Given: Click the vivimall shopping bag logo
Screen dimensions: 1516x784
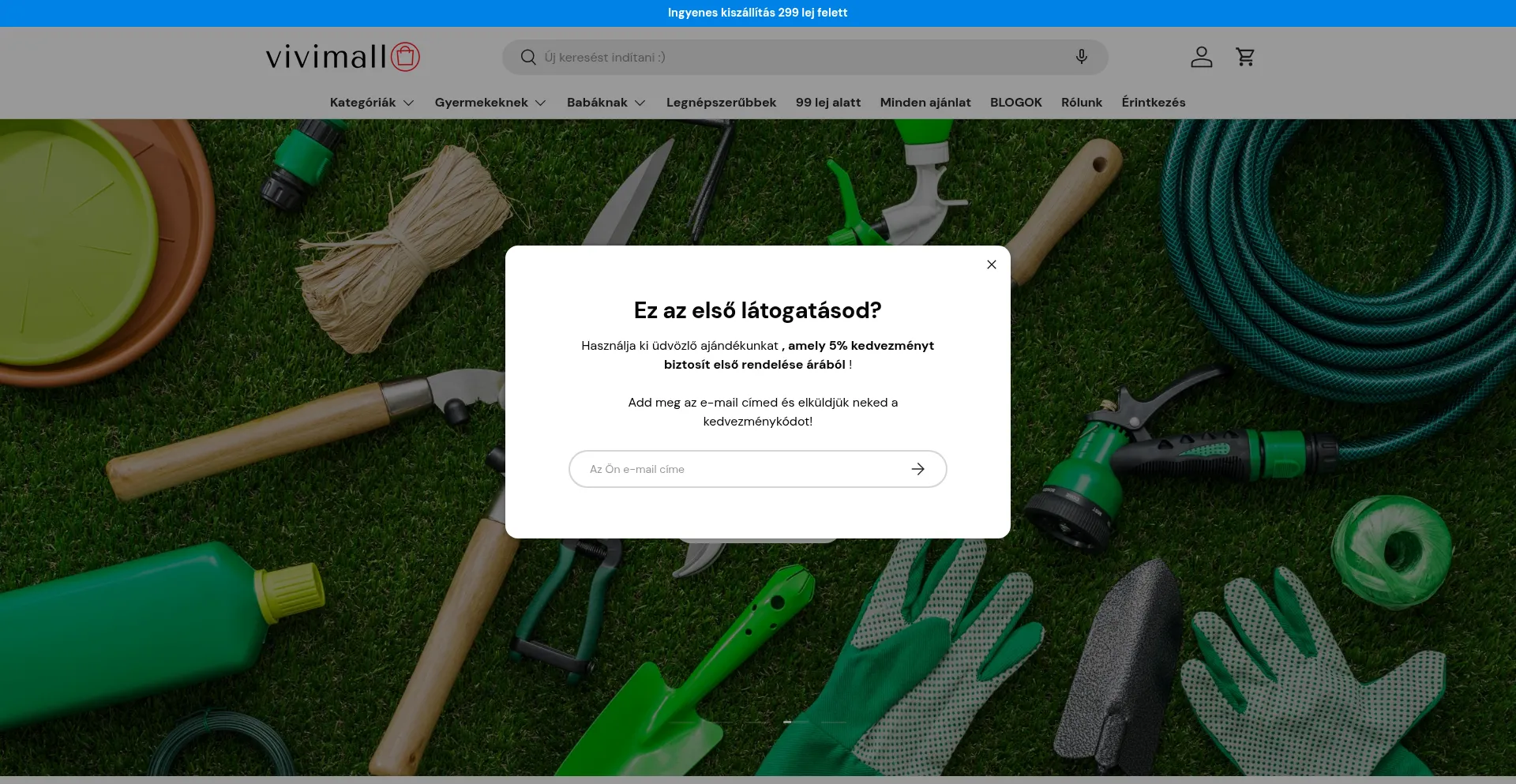Looking at the screenshot, I should point(343,57).
